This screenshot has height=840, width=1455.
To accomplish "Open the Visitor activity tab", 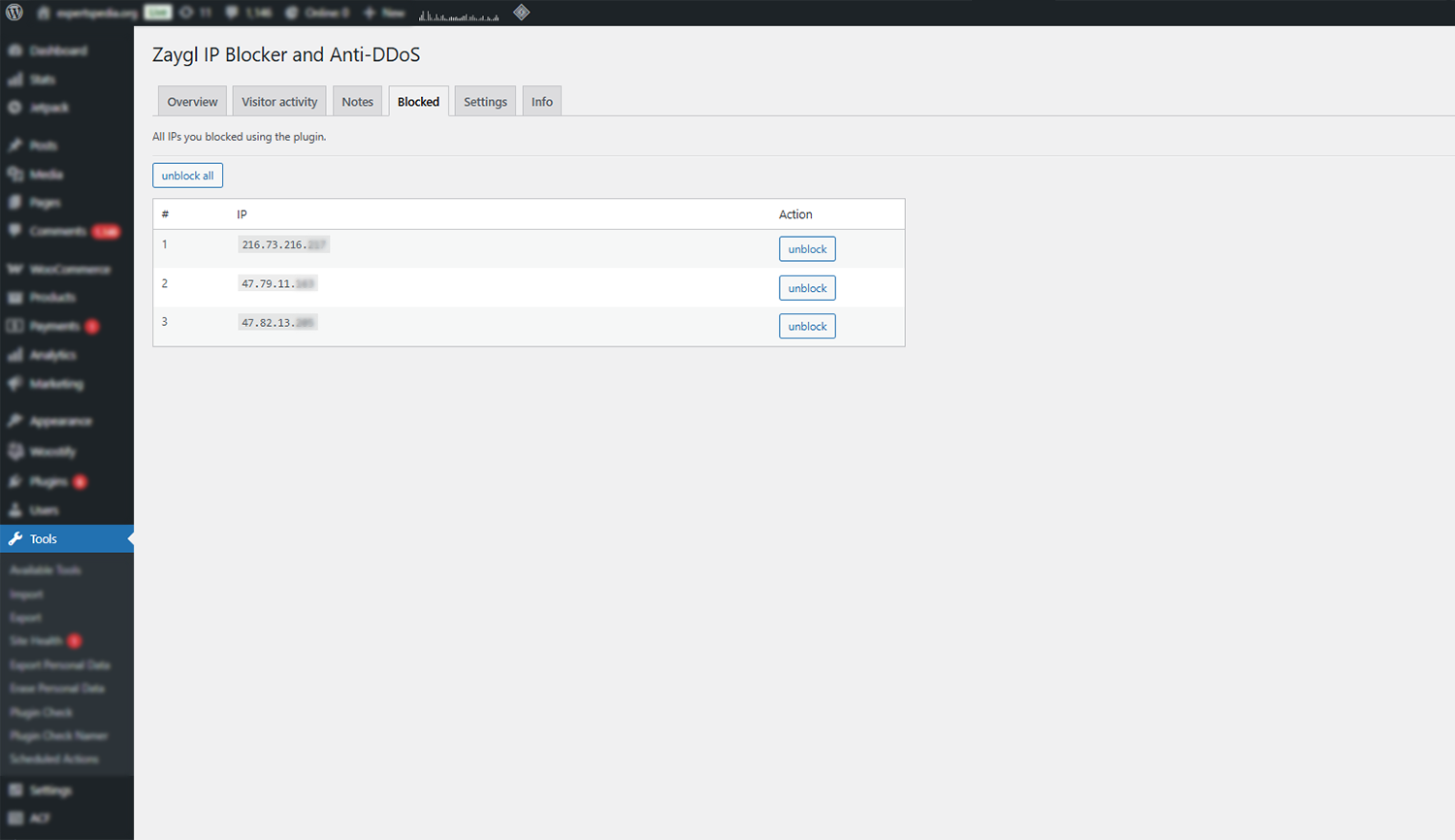I will [x=278, y=101].
